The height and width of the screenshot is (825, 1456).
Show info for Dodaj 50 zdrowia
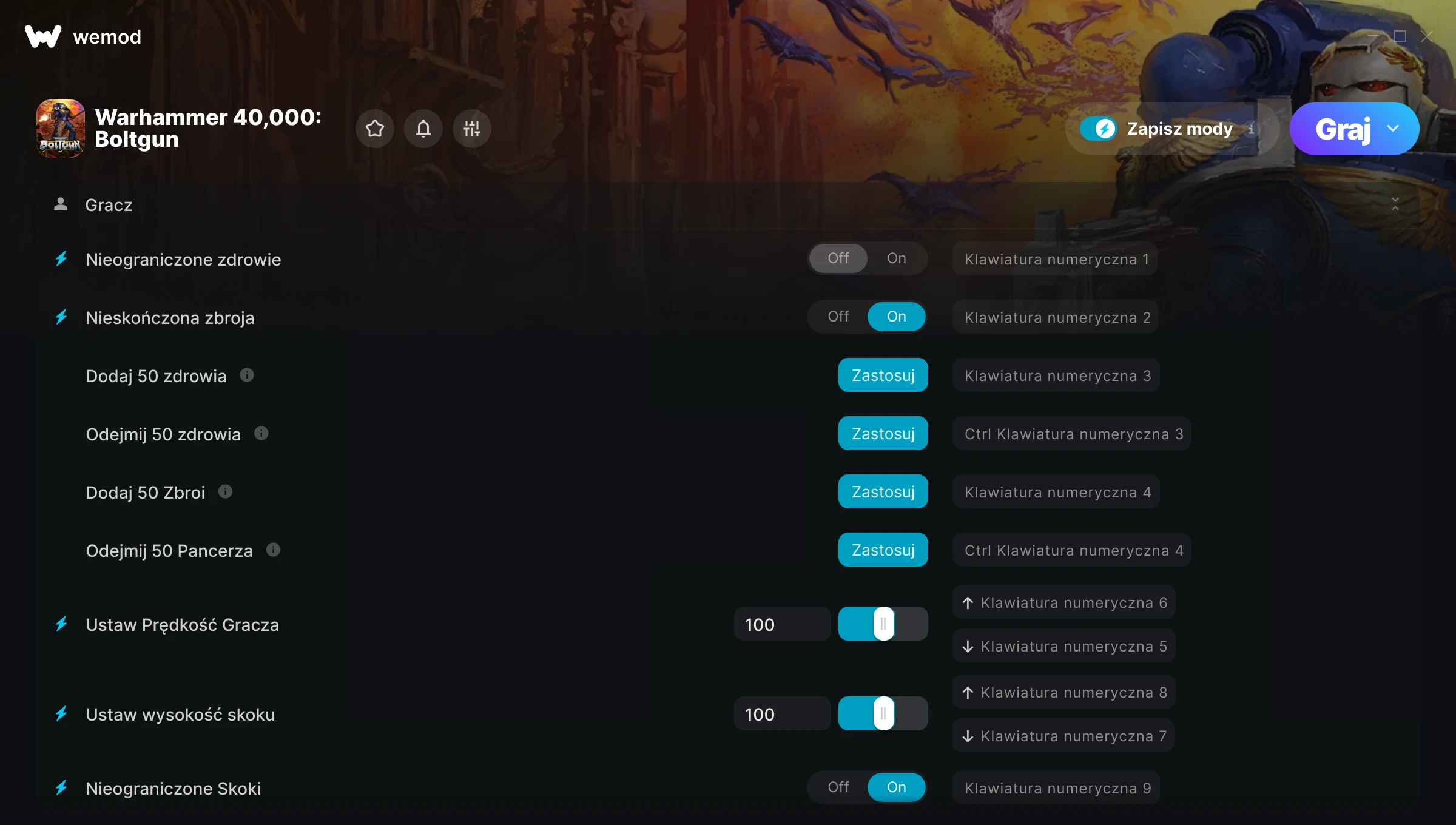[x=247, y=375]
